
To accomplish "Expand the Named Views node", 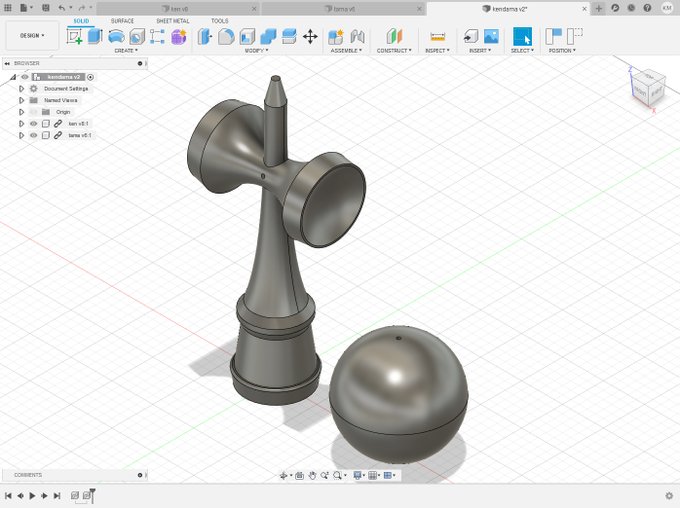I will 21,100.
